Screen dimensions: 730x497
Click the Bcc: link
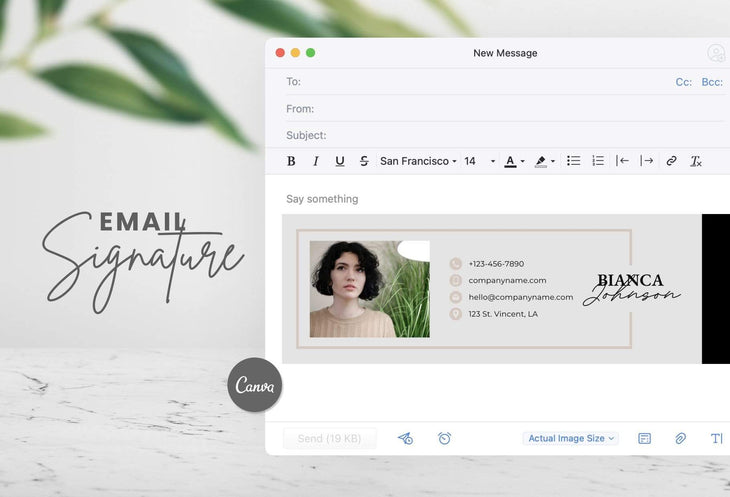pyautogui.click(x=712, y=82)
